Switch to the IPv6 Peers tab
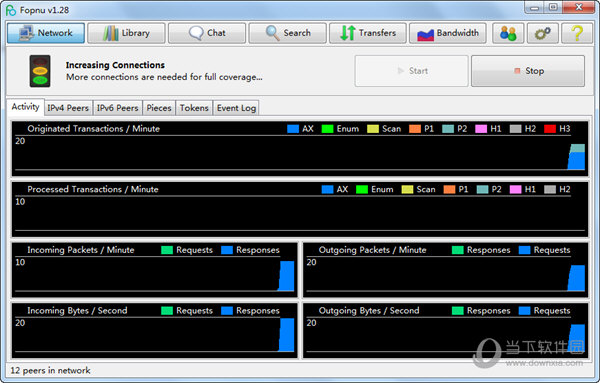 click(x=117, y=108)
